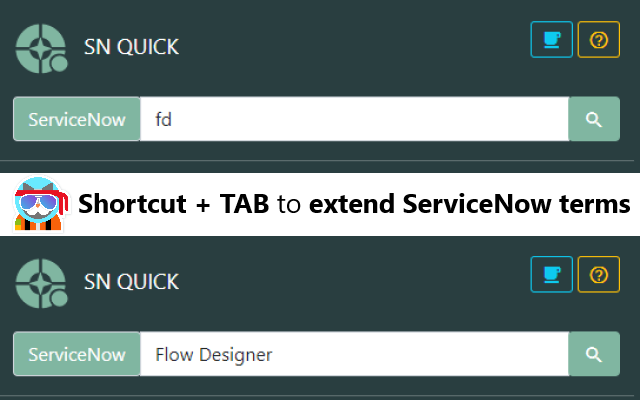
Task: Click the 'extend ServiceNow terms' banner text
Action: pyautogui.click(x=469, y=204)
